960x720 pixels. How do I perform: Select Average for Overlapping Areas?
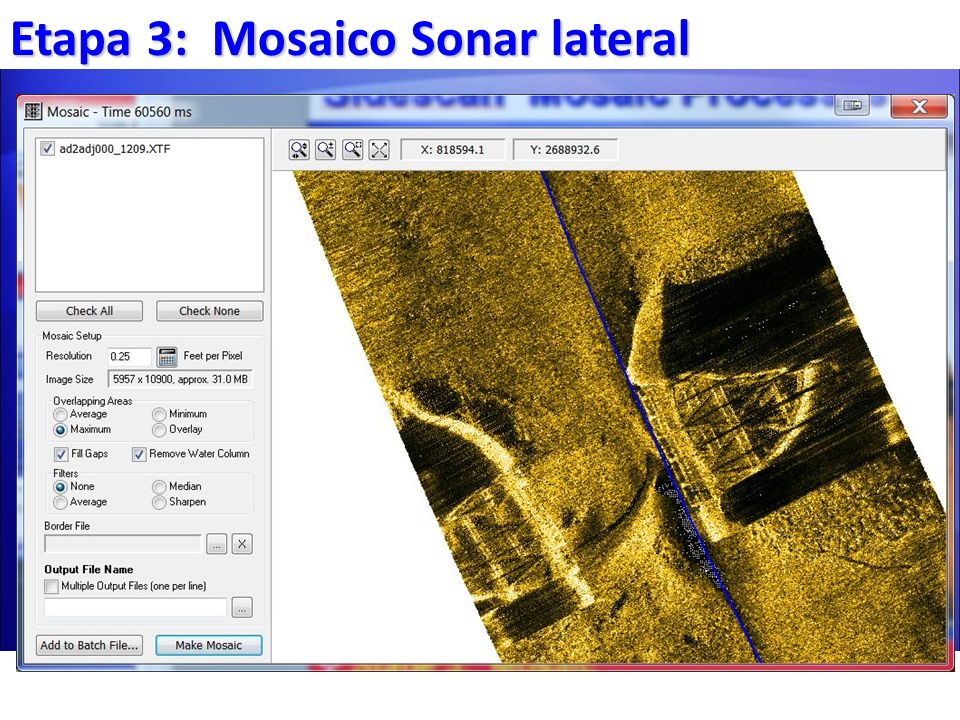[60, 414]
